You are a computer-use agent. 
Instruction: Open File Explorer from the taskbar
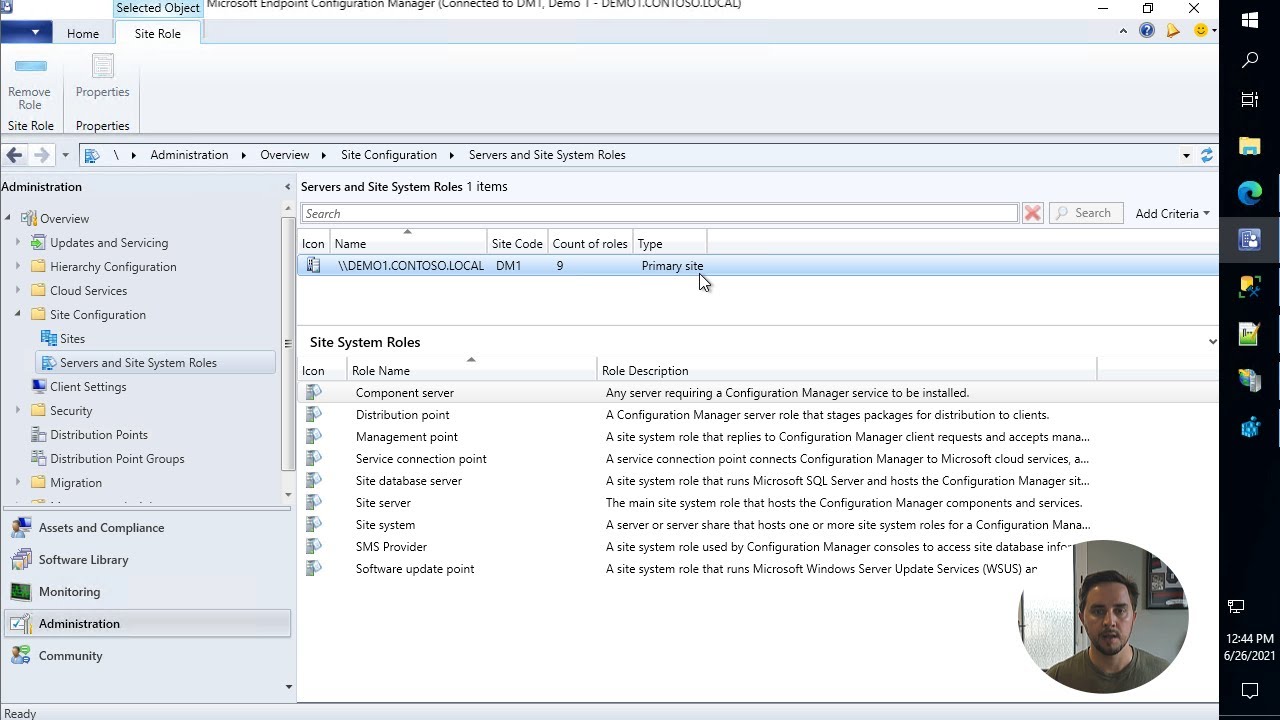pyautogui.click(x=1249, y=147)
